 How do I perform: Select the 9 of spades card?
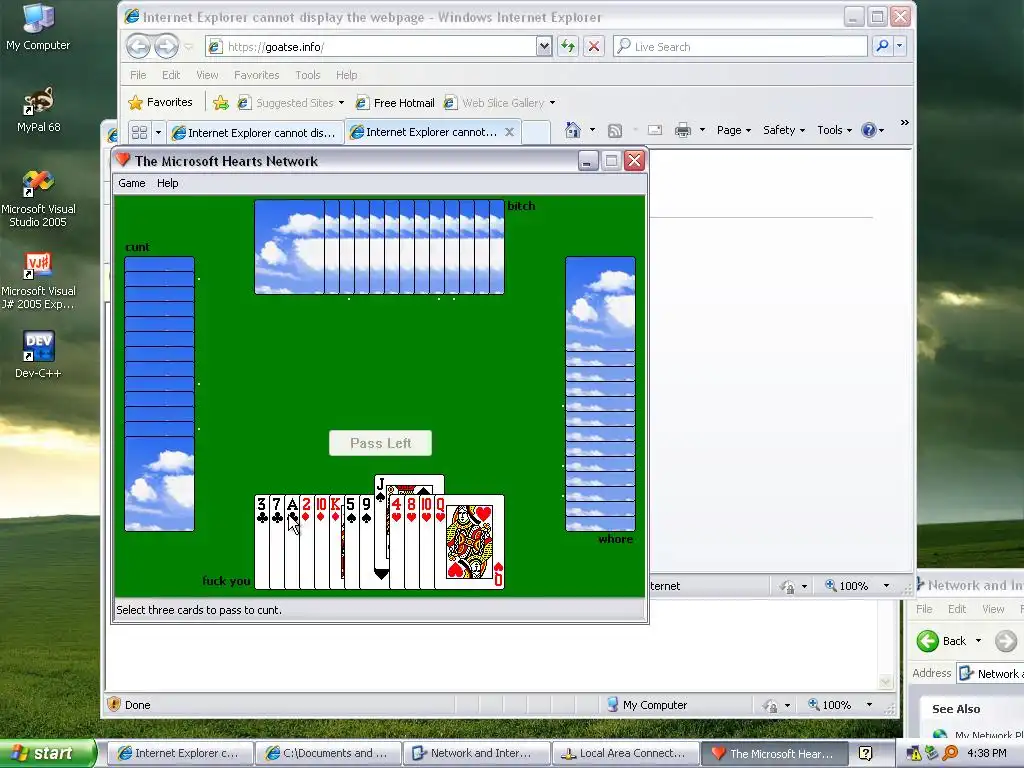click(x=366, y=542)
